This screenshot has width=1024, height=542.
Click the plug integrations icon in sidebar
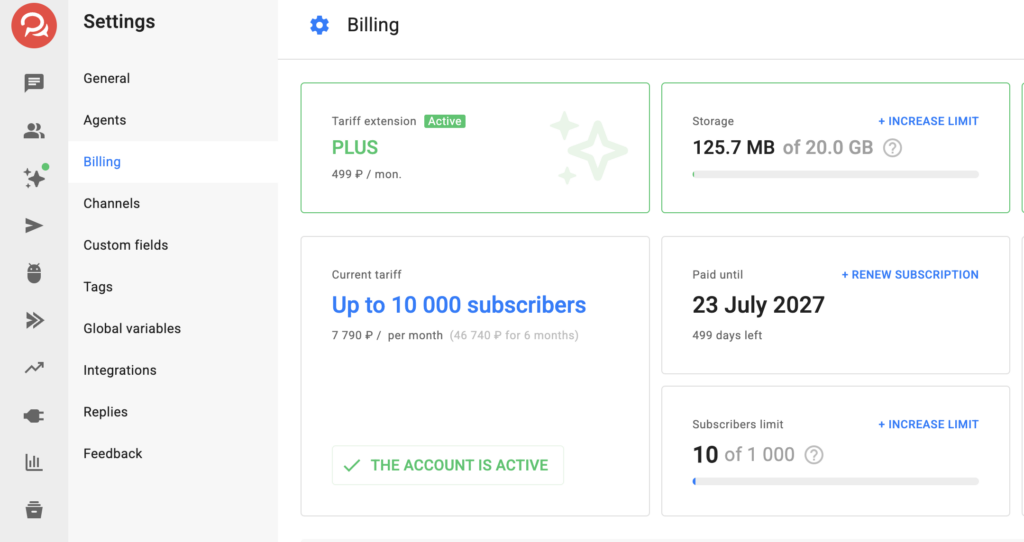click(x=34, y=415)
